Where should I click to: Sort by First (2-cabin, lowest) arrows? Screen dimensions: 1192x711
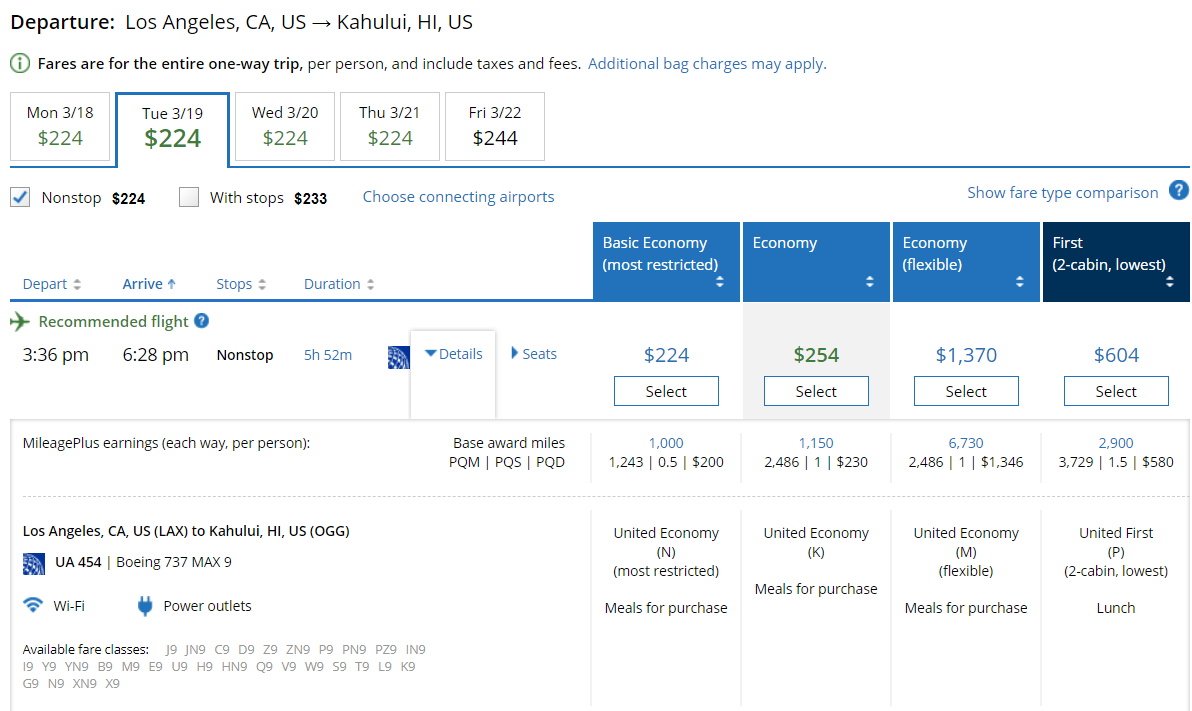(1169, 282)
